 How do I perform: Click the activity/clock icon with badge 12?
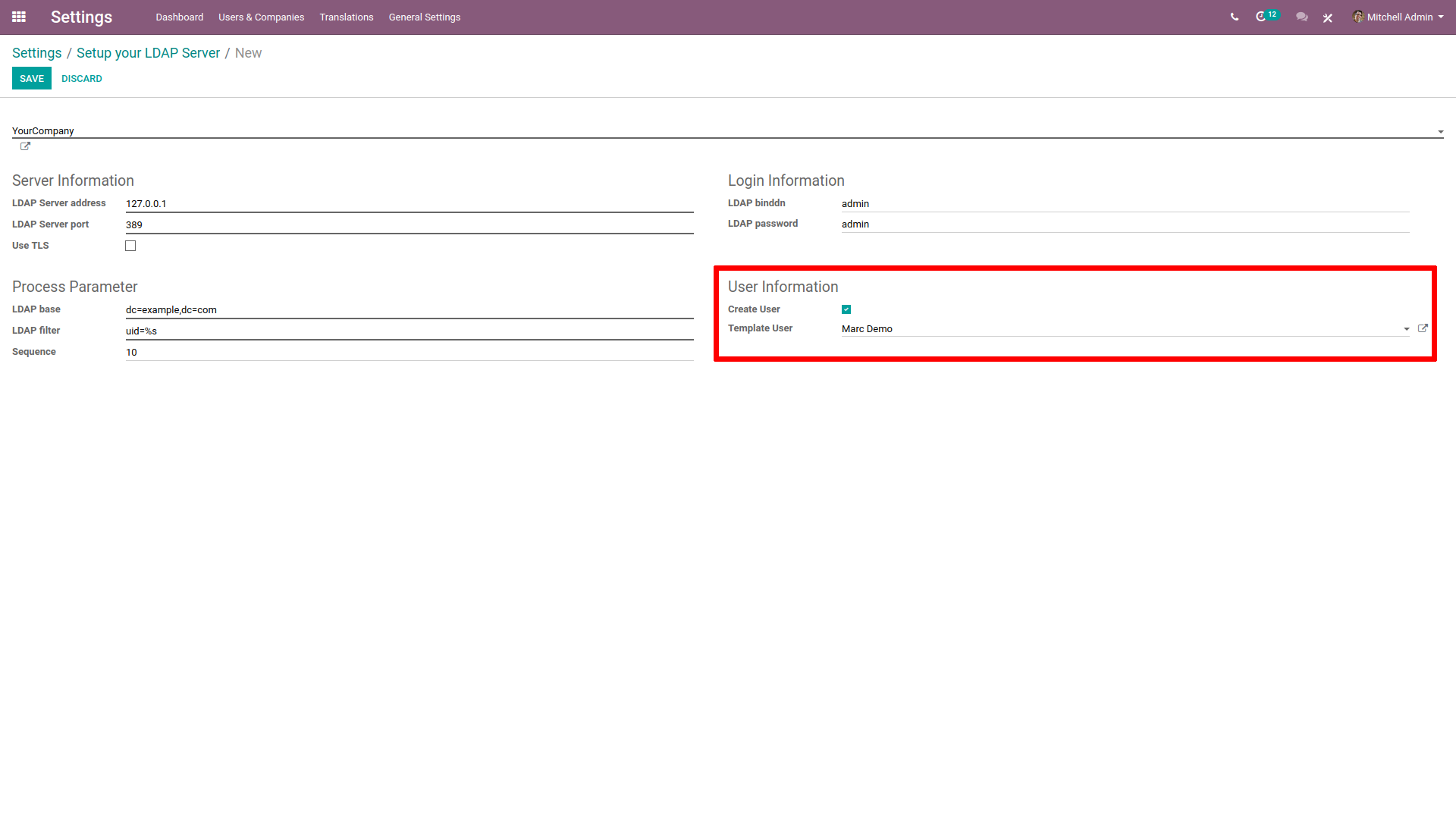[x=1266, y=17]
